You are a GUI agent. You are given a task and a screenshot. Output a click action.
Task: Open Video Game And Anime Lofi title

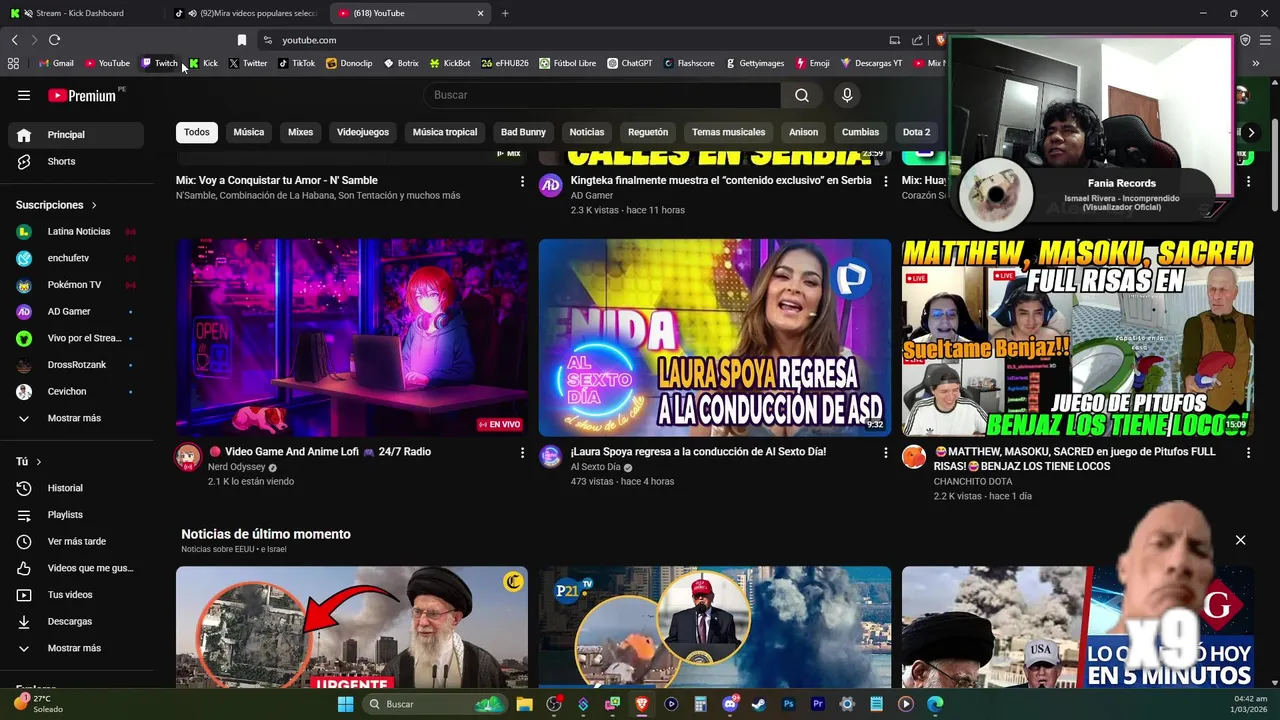(320, 452)
